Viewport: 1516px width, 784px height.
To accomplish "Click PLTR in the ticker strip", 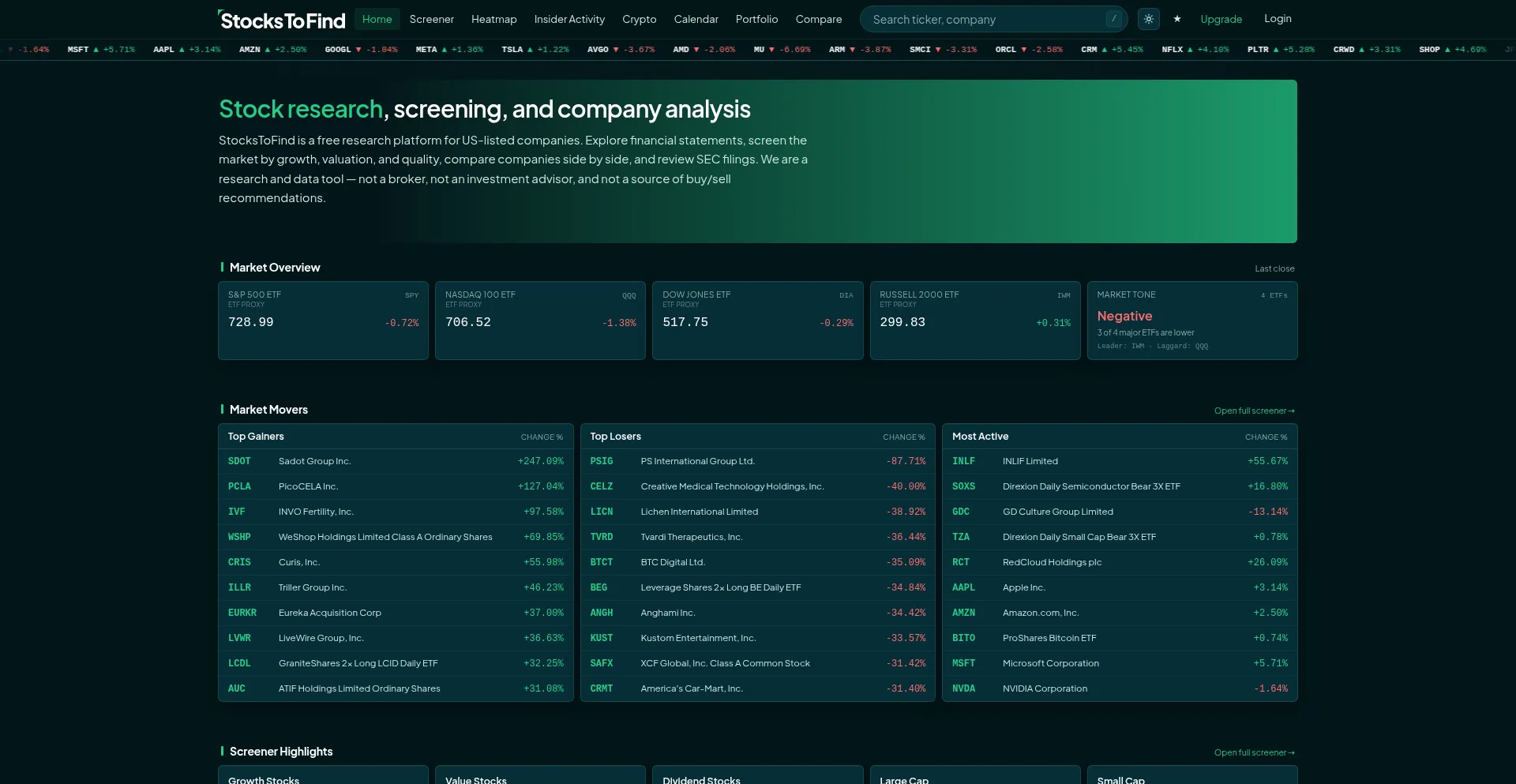I will [1281, 50].
